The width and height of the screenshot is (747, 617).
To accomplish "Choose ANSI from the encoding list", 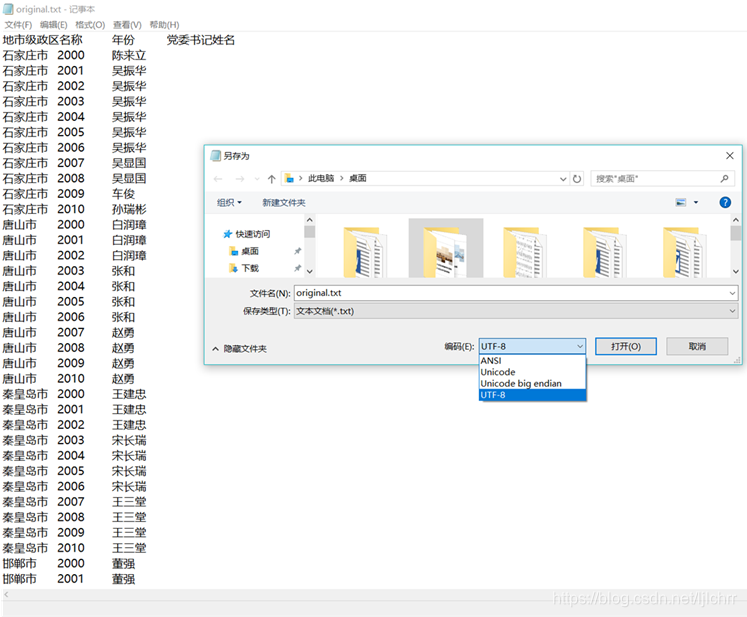I will pyautogui.click(x=532, y=361).
